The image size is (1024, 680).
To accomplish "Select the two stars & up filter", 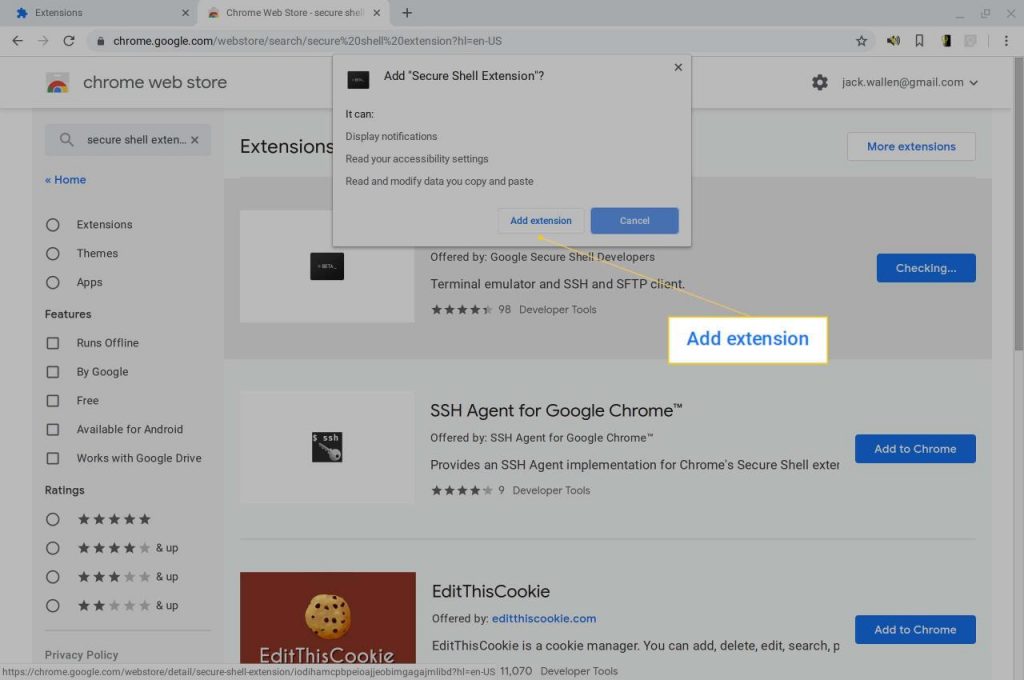I will pos(53,606).
